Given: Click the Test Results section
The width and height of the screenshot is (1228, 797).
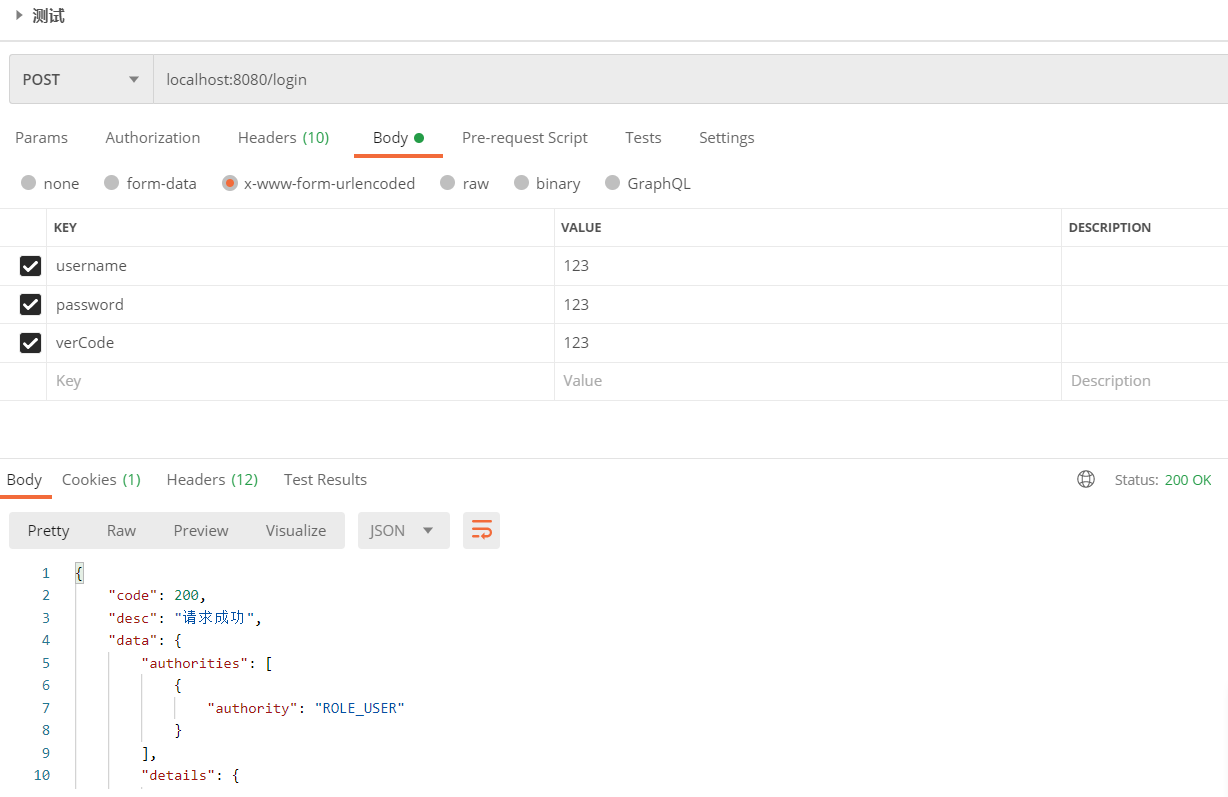Looking at the screenshot, I should pos(325,479).
